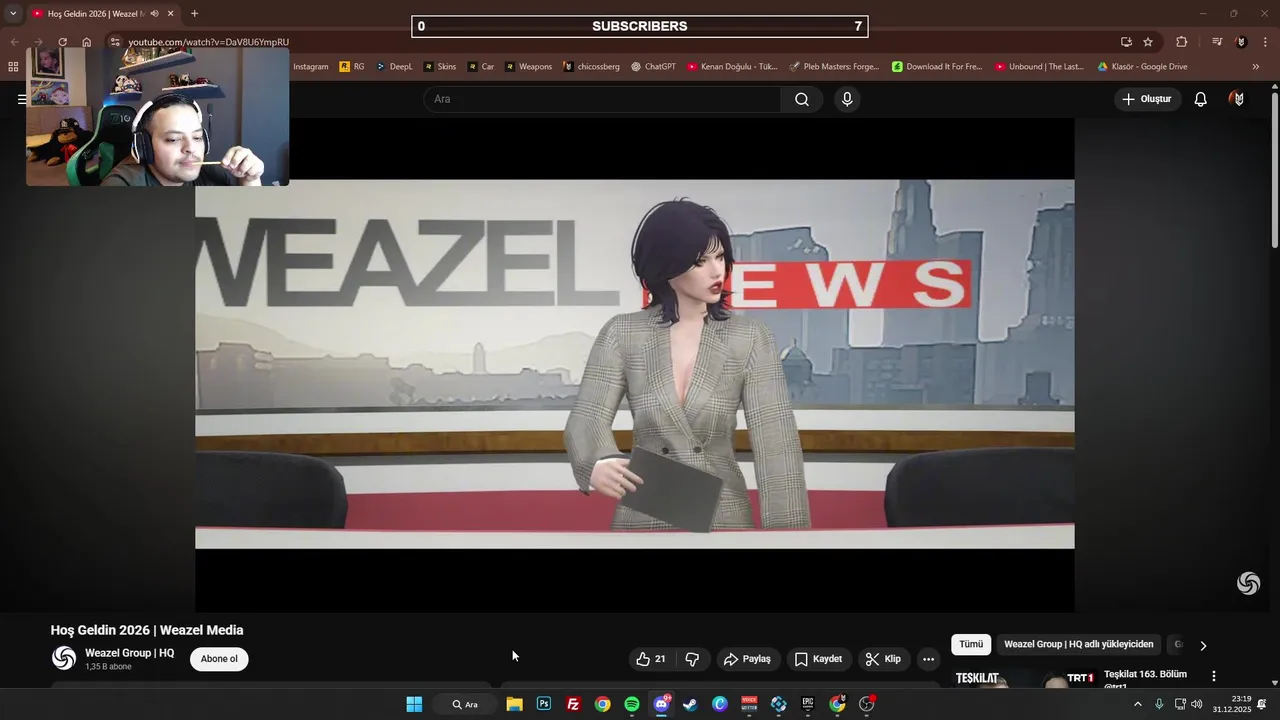
Task: Open the Weazel Group | HQ channel link
Action: [x=129, y=653]
